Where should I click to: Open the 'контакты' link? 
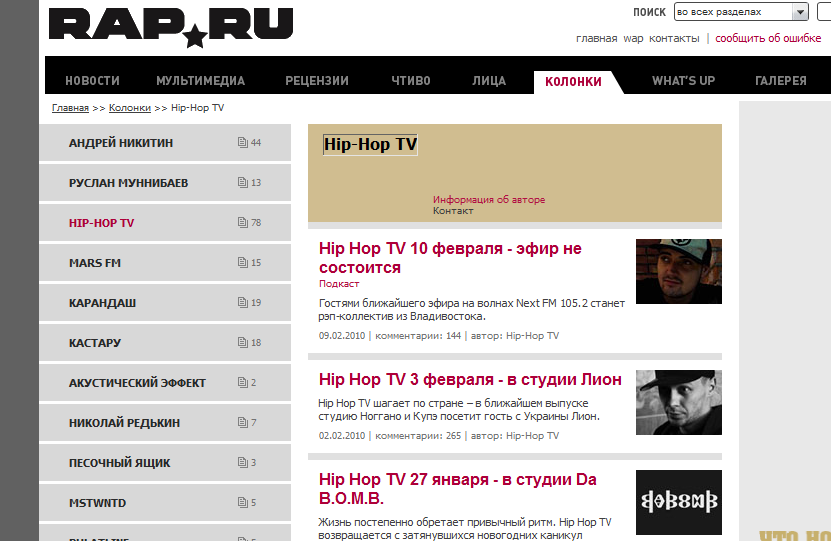[x=674, y=38]
